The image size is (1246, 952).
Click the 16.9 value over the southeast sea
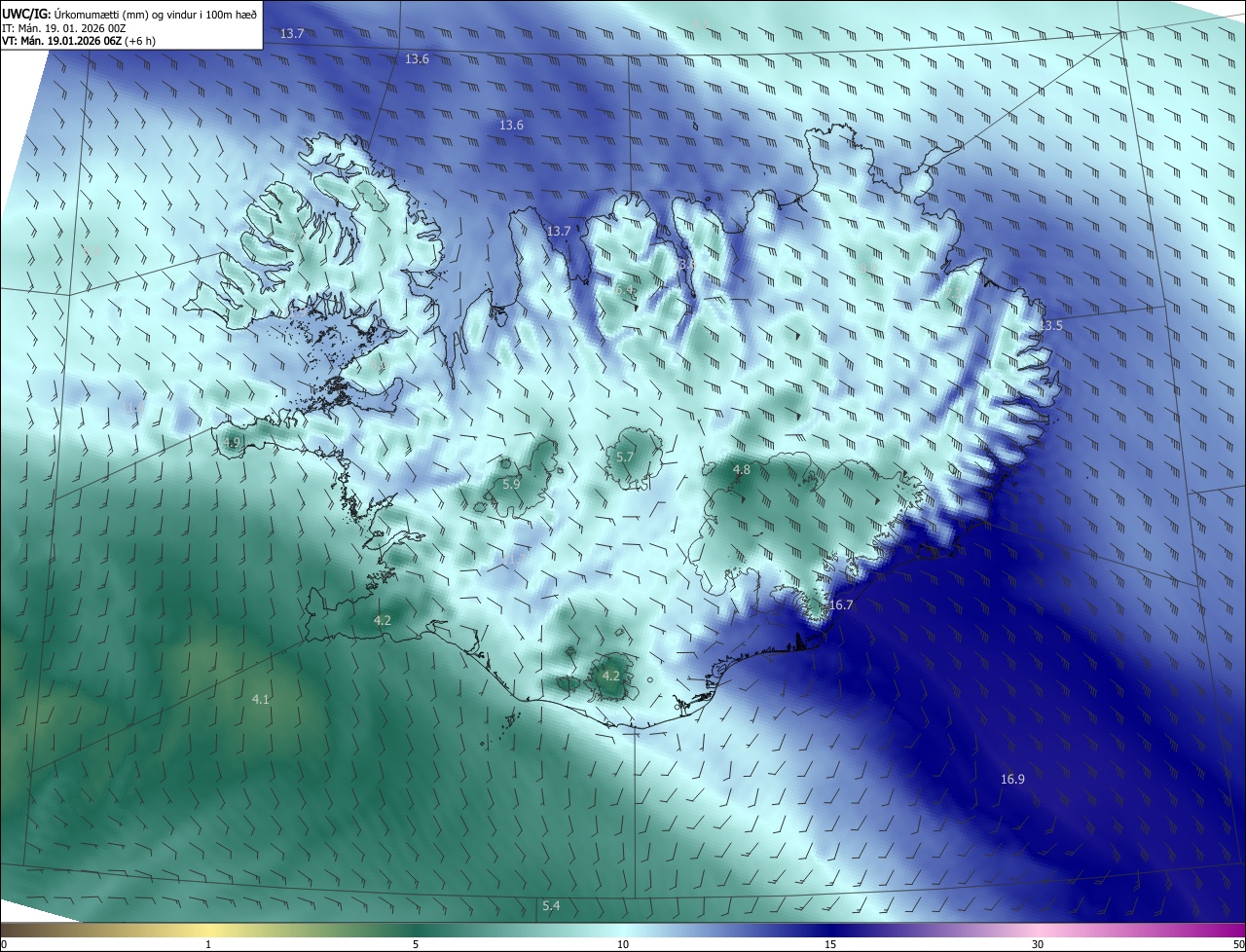1012,780
